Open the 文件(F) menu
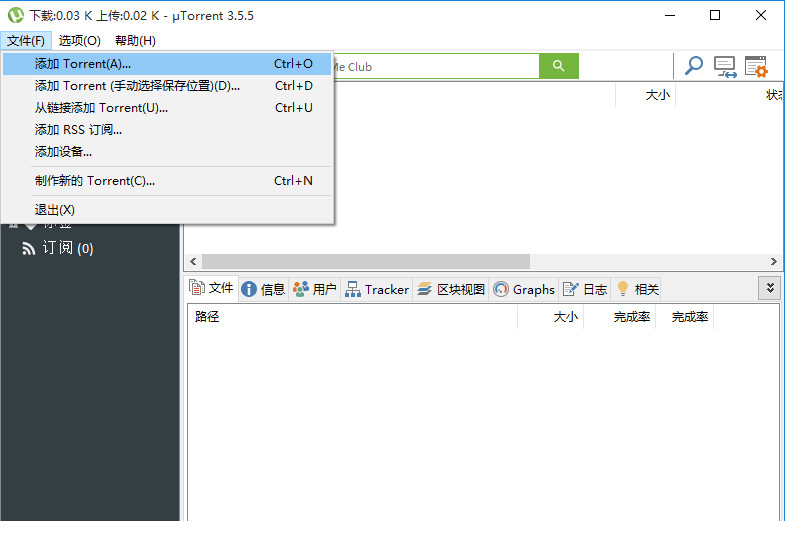This screenshot has width=785, height=541. (26, 41)
